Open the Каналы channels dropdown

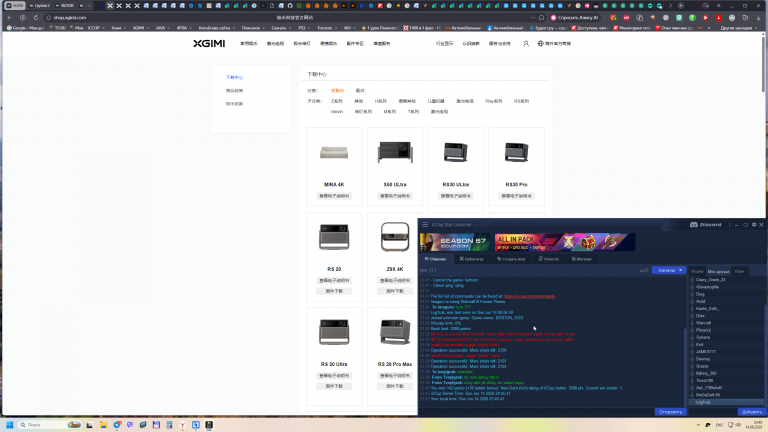[670, 270]
